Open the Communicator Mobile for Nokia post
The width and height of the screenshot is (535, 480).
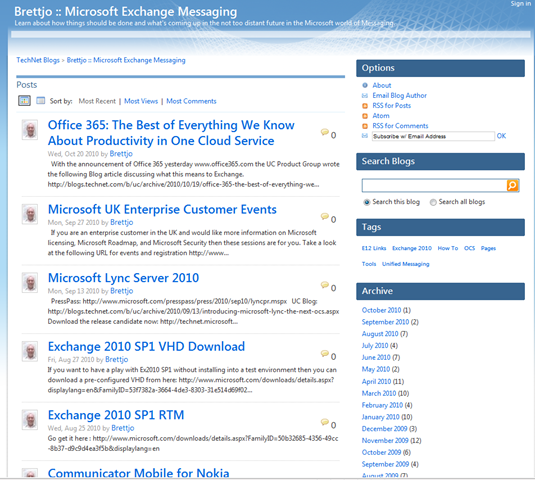point(139,473)
